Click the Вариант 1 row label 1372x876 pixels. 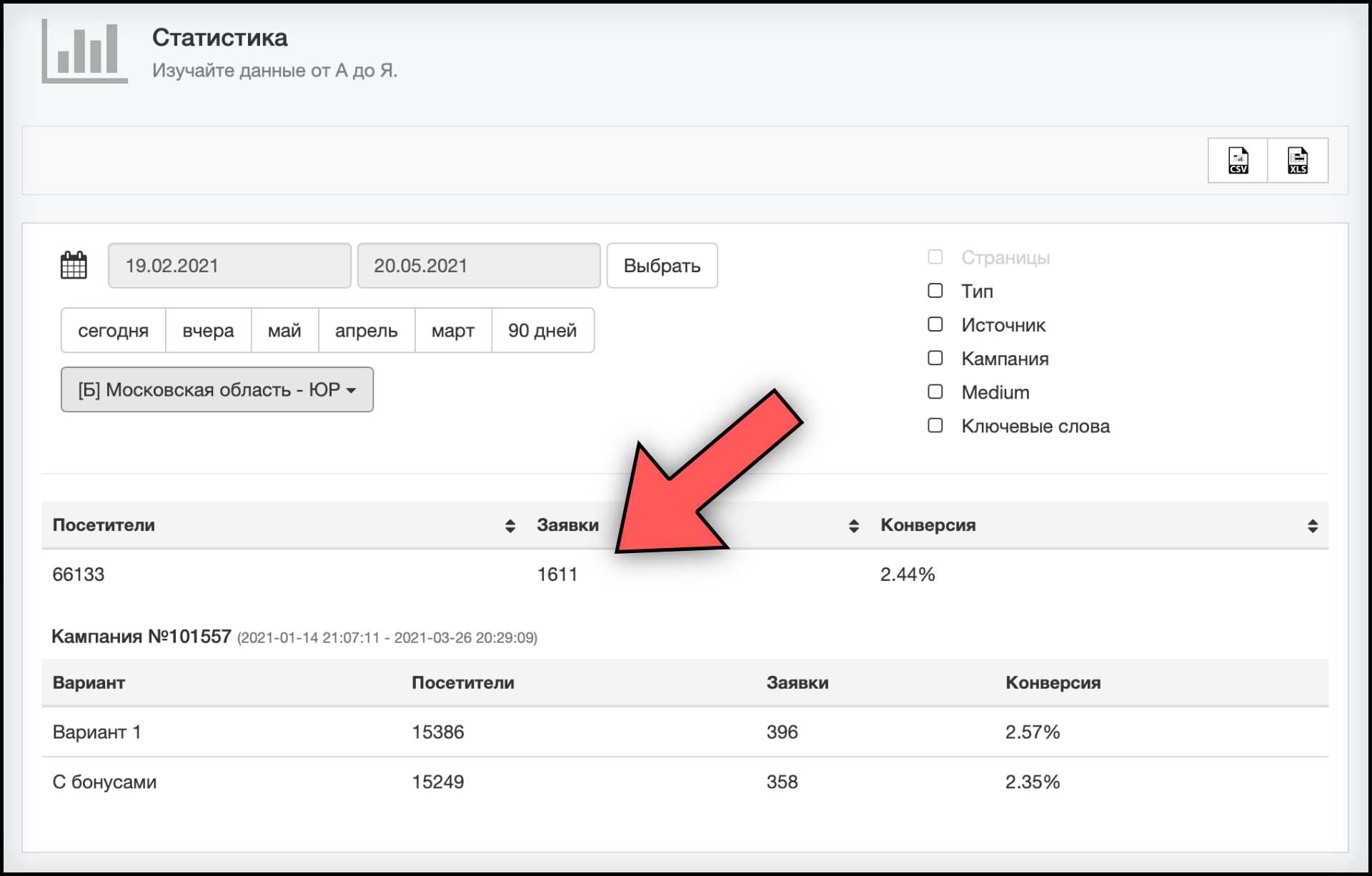click(x=96, y=732)
